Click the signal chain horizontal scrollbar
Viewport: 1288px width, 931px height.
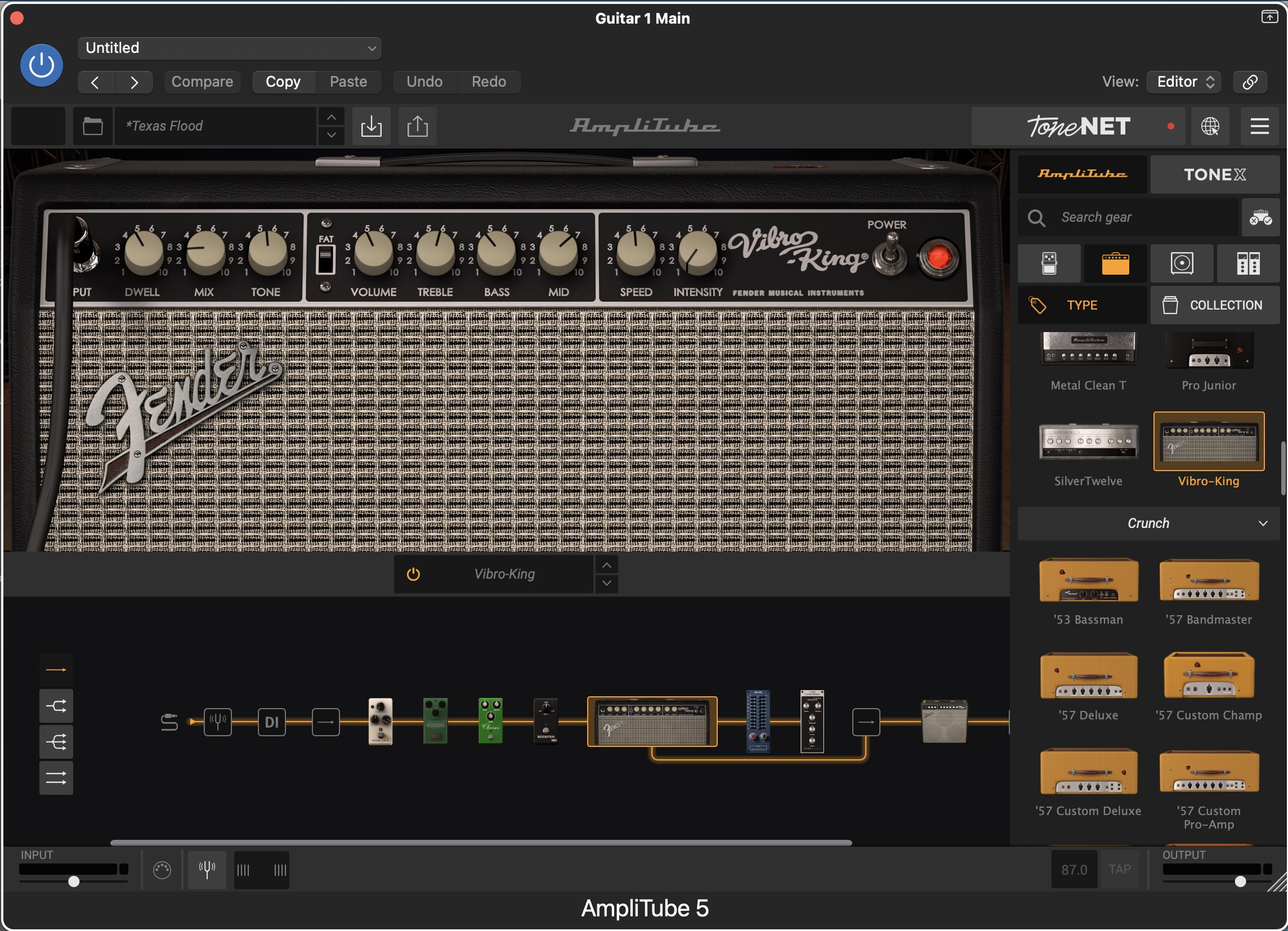click(x=481, y=843)
